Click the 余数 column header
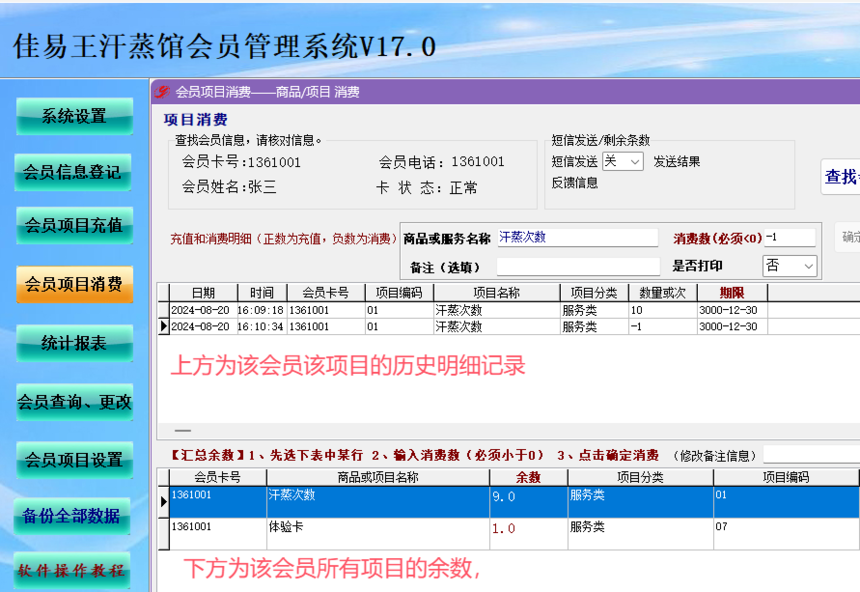The image size is (860, 592). pyautogui.click(x=528, y=477)
